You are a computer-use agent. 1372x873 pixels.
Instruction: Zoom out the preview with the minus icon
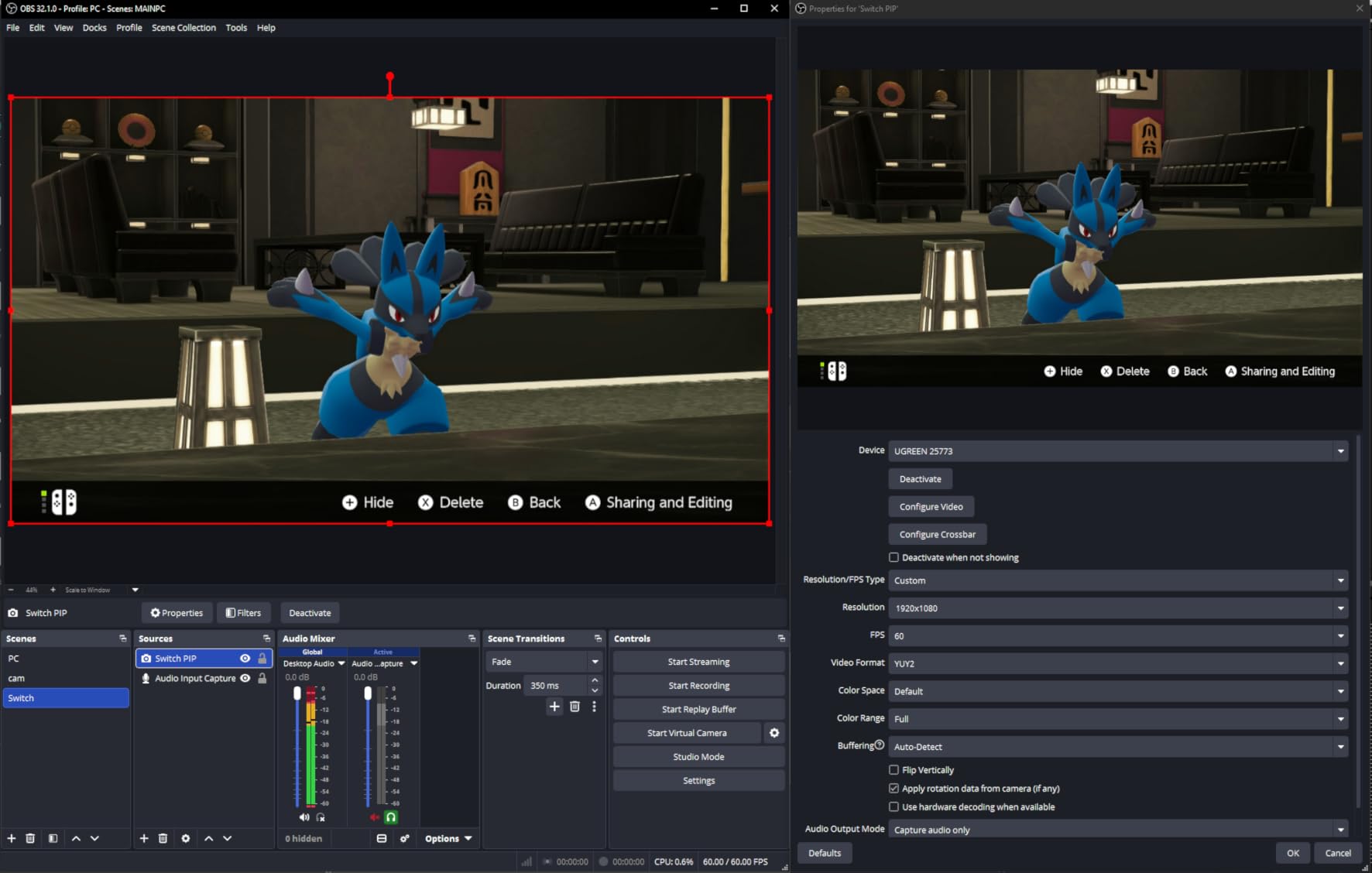pyautogui.click(x=11, y=590)
